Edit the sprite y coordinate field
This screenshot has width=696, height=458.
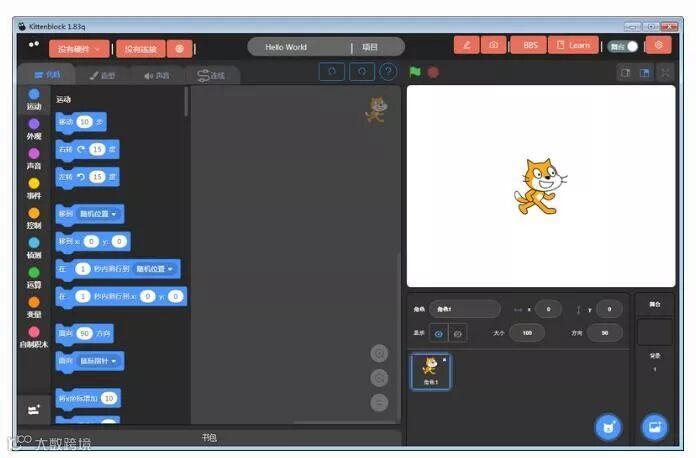[x=609, y=309]
